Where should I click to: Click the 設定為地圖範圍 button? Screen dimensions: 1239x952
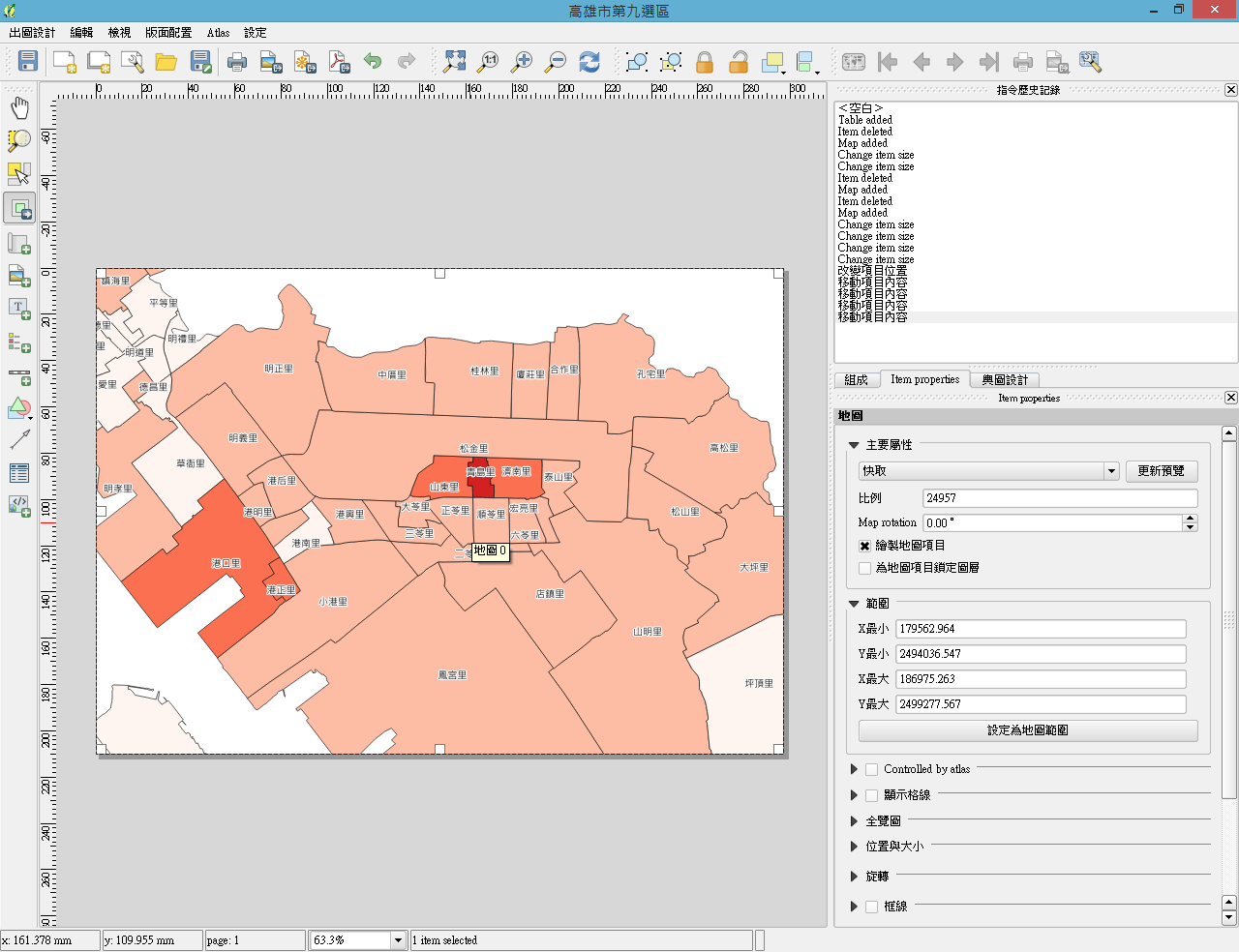1027,730
